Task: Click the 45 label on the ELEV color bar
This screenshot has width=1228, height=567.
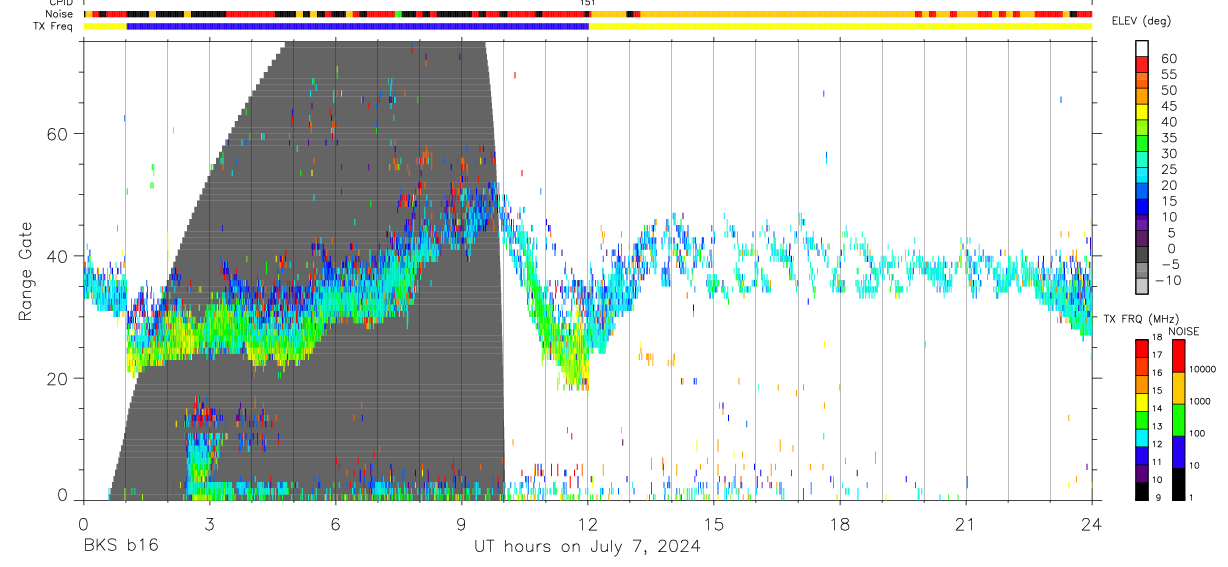Action: (x=1168, y=106)
